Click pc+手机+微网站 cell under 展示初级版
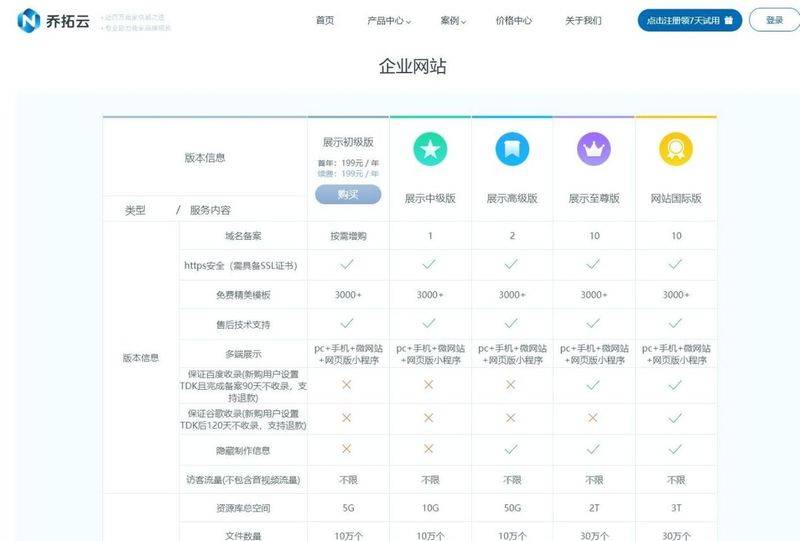The height and width of the screenshot is (541, 800). 348,354
